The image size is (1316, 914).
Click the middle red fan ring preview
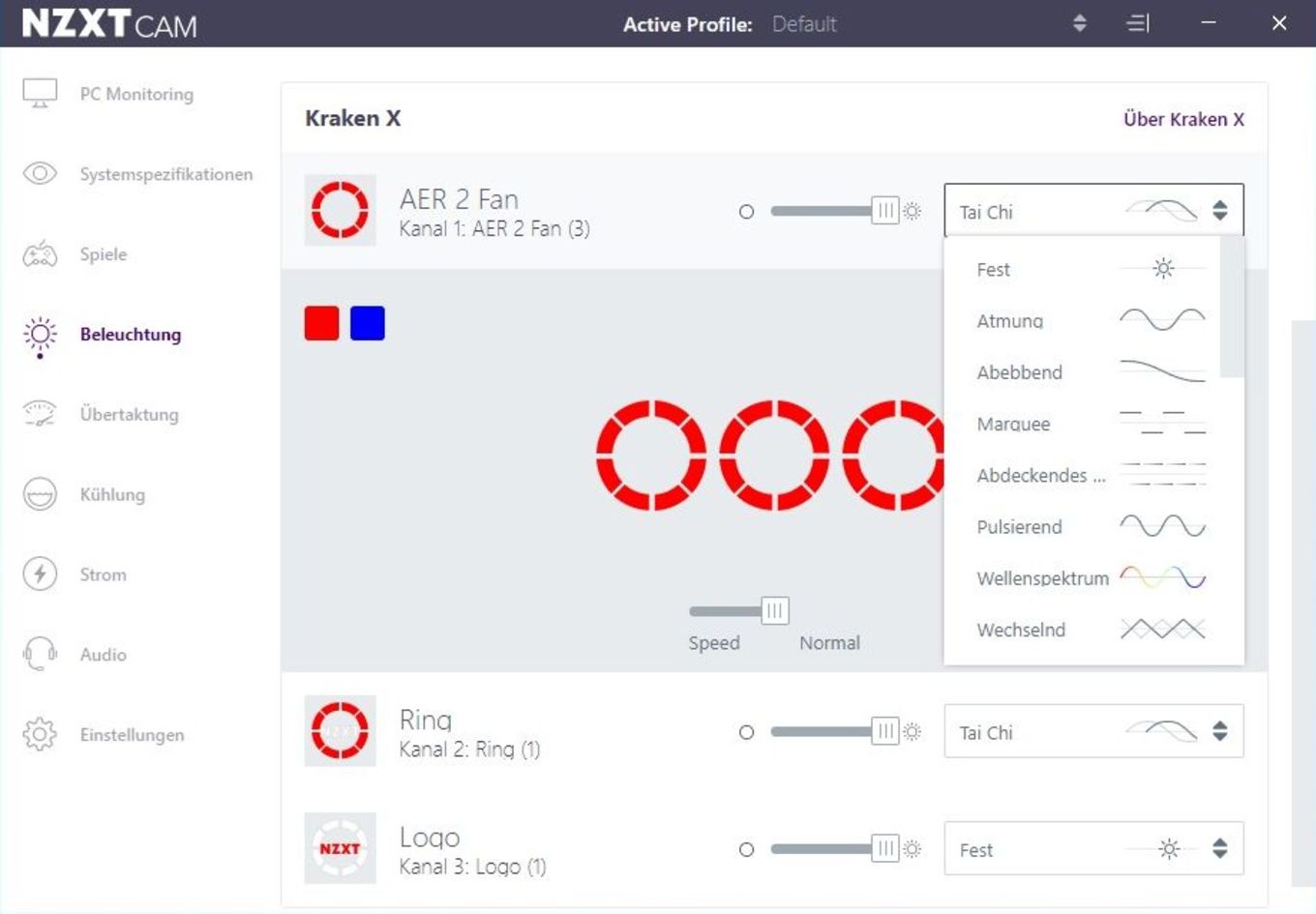tap(774, 455)
